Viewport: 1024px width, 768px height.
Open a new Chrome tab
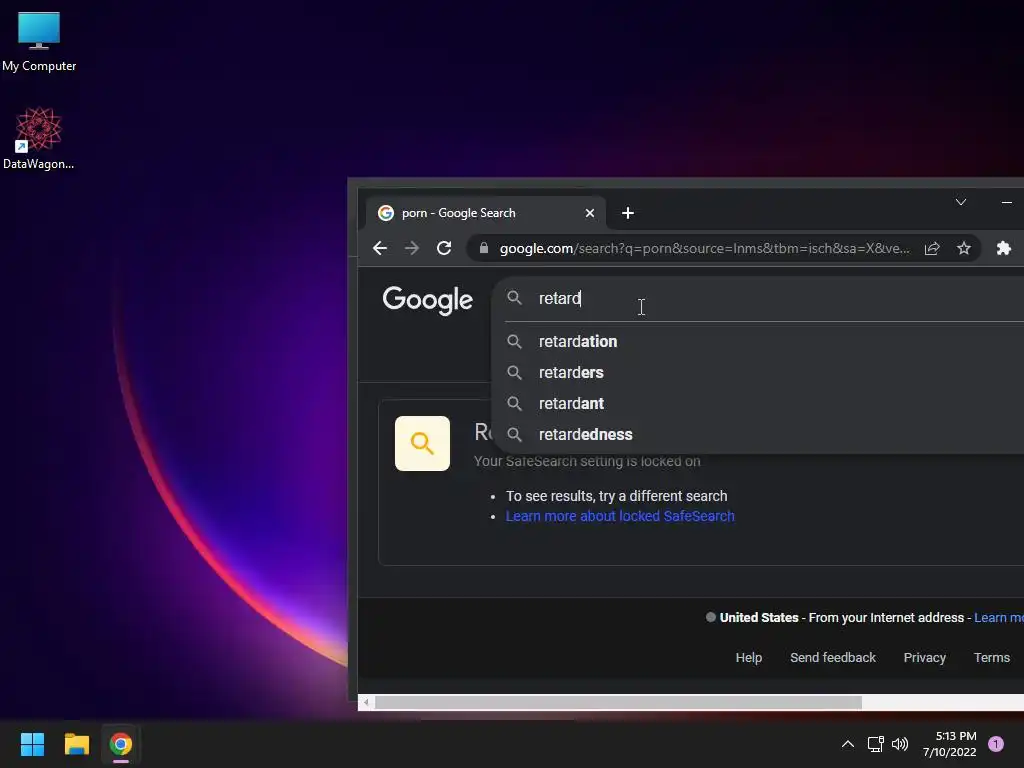(x=628, y=213)
